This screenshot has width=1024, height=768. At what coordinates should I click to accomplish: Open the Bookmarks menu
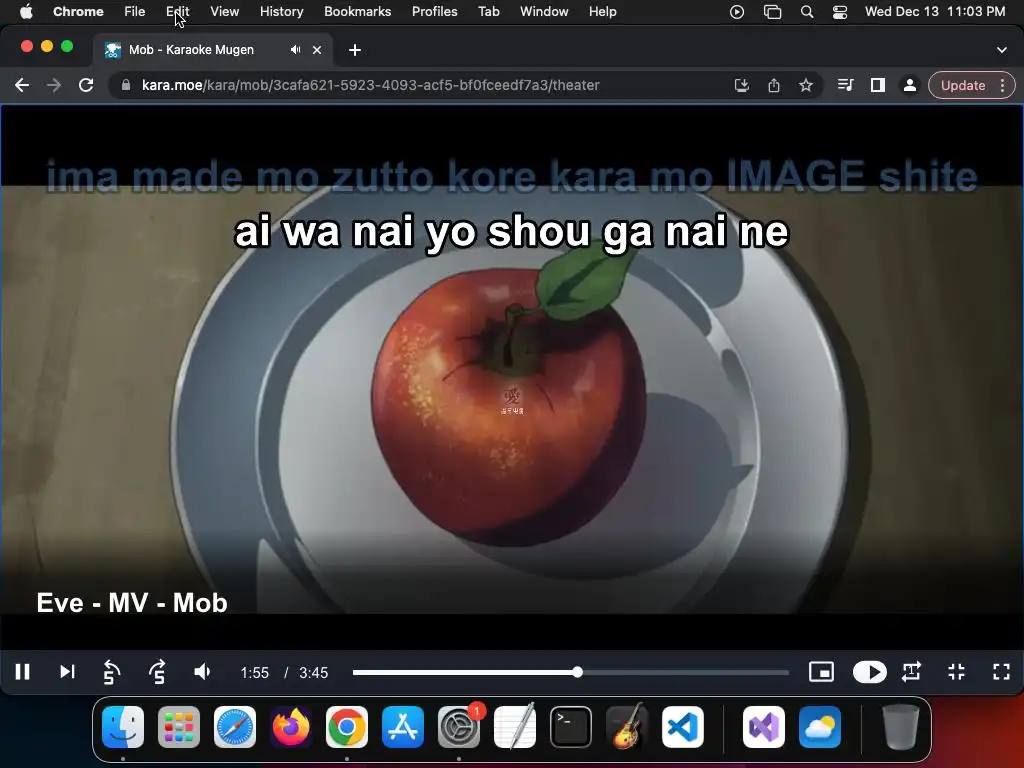tap(357, 12)
